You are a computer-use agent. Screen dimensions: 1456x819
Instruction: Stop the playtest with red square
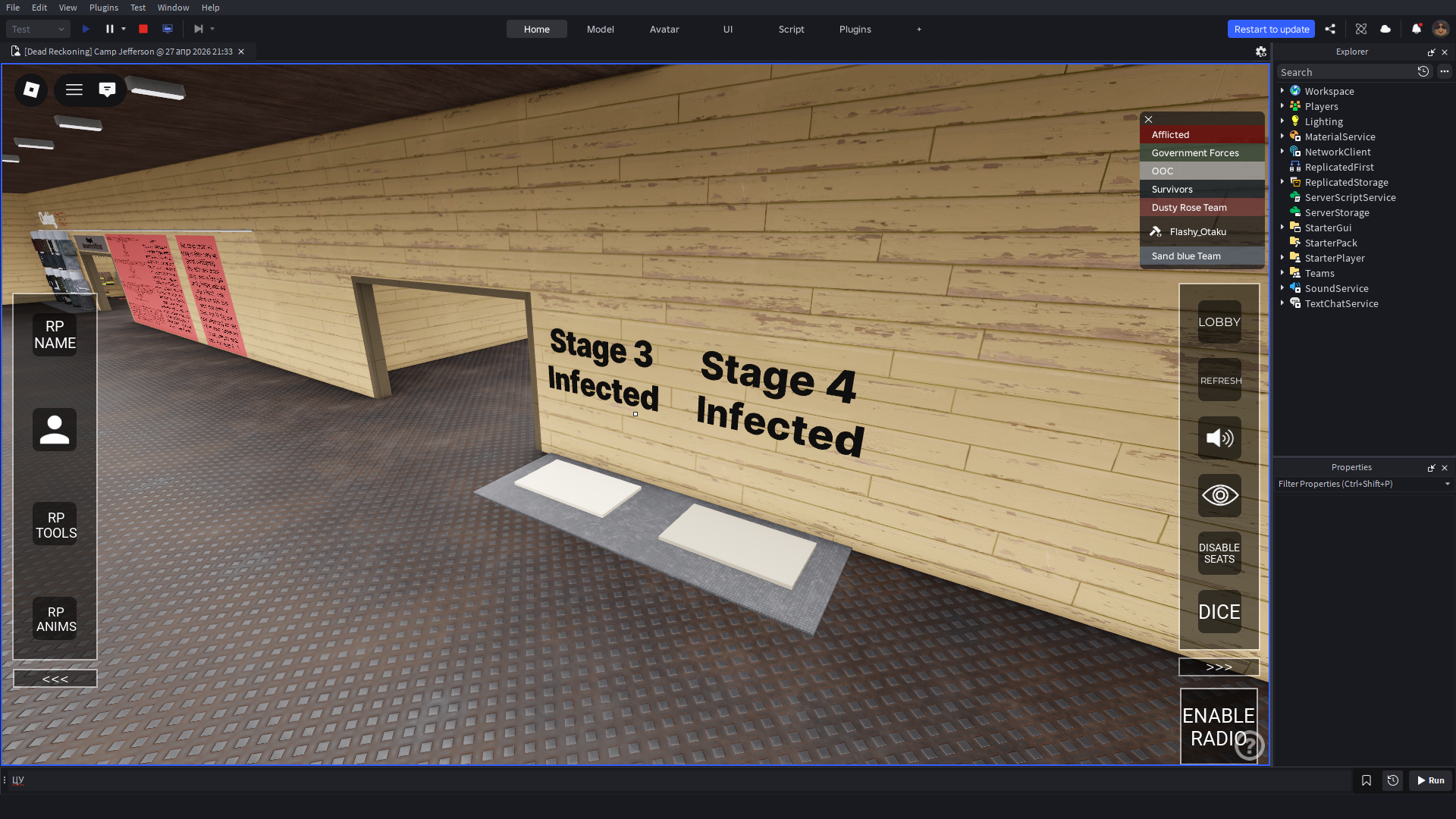[x=143, y=29]
